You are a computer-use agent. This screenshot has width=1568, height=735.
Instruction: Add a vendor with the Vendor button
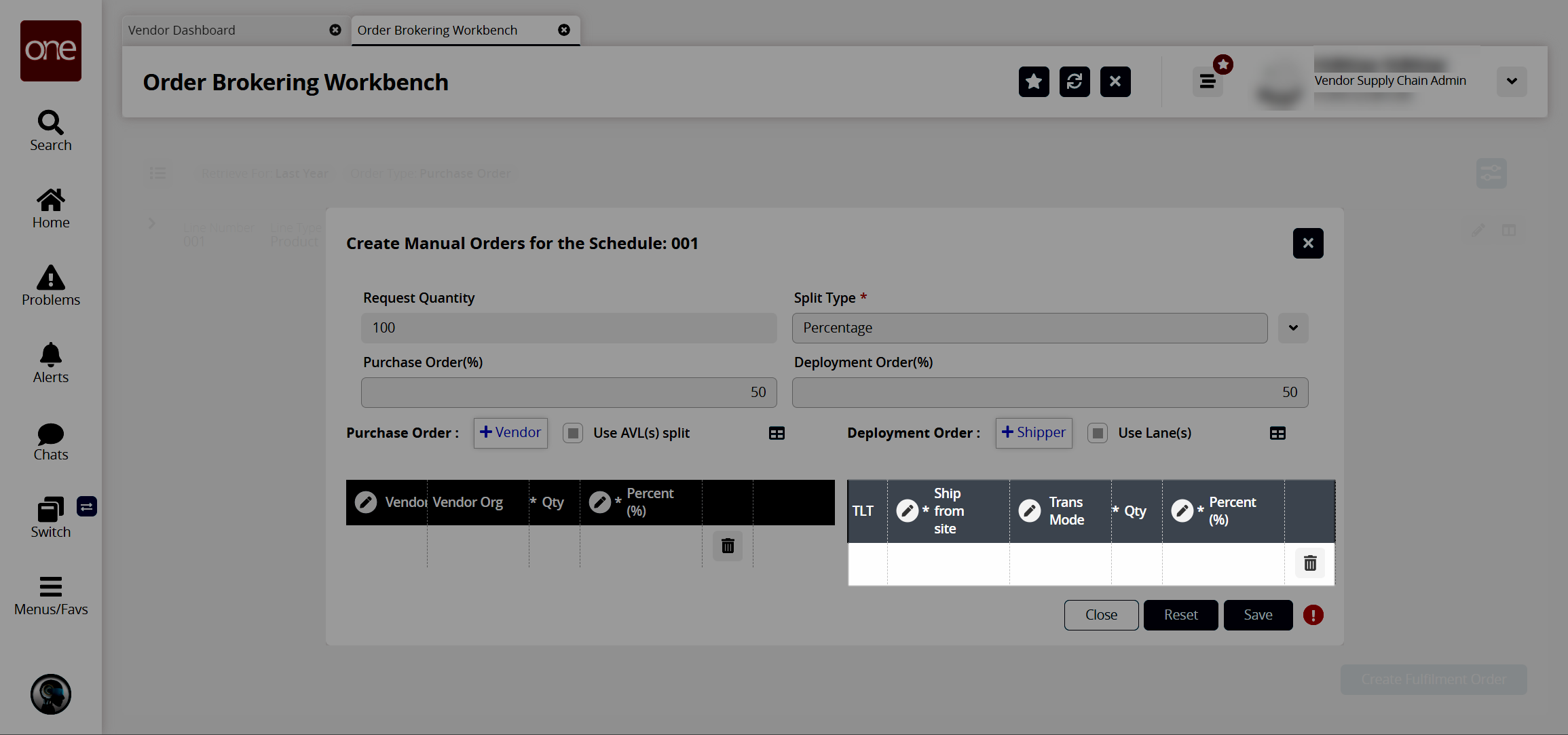point(510,433)
